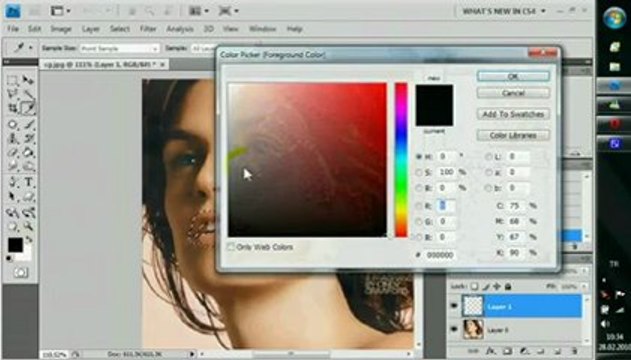The height and width of the screenshot is (360, 631).
Task: Hide Layer 1 with eye icon
Action: [x=454, y=306]
